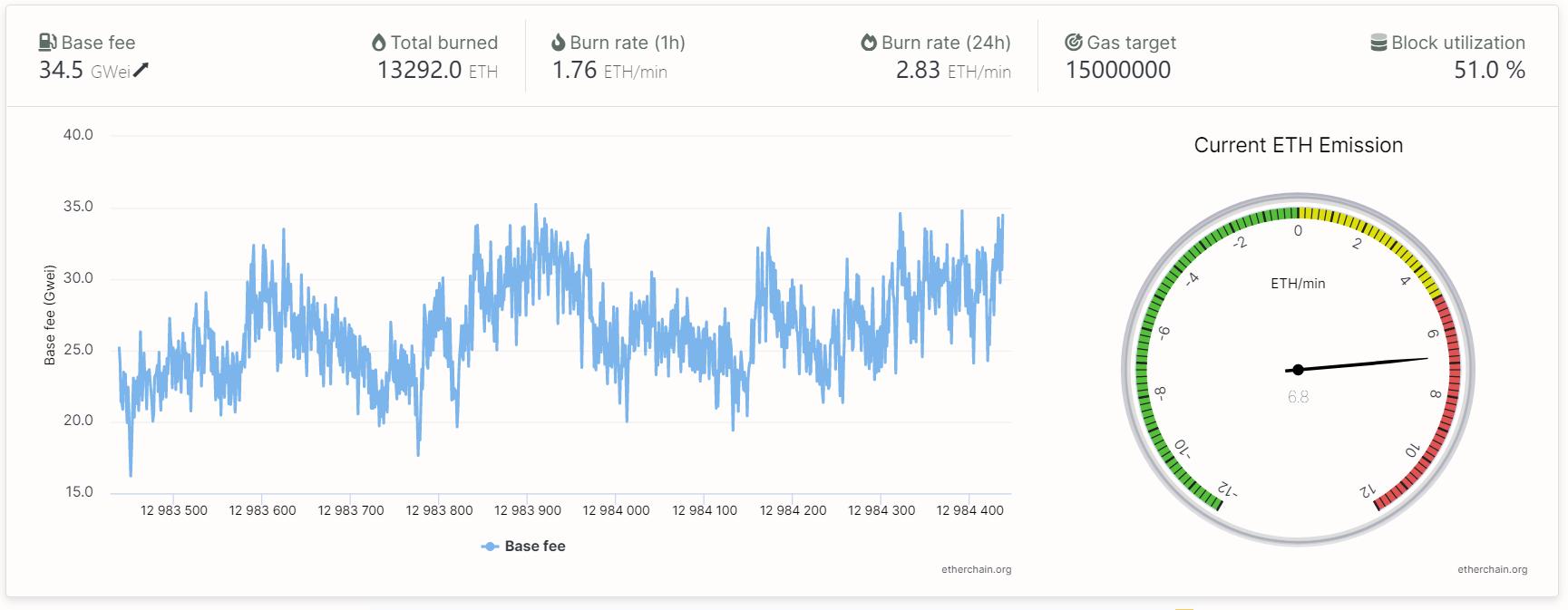Image resolution: width=1568 pixels, height=610 pixels.
Task: Click the fire icon beside Burn rate (1h)
Action: point(559,43)
